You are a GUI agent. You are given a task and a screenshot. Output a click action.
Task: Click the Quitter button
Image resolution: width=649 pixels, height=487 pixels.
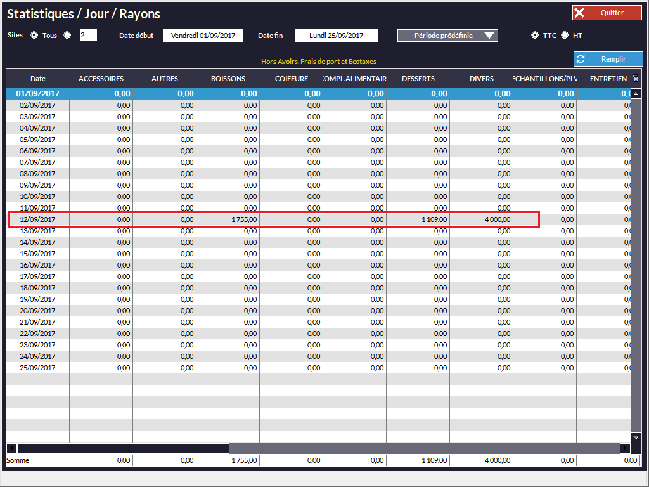pos(606,14)
